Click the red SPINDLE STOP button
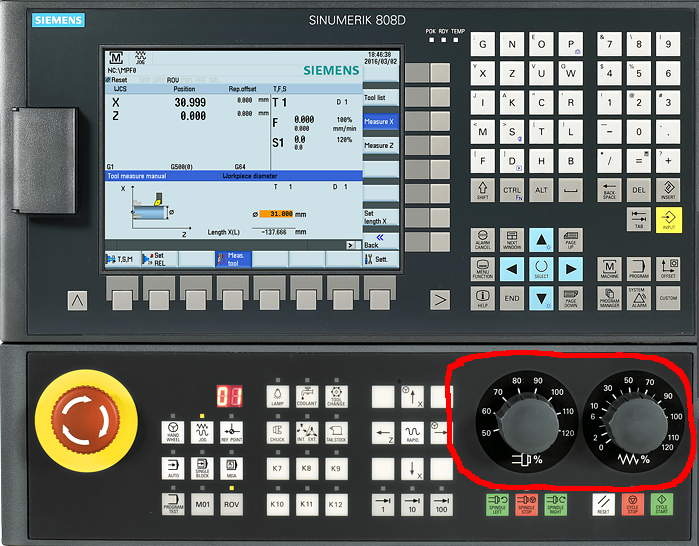 (526, 504)
